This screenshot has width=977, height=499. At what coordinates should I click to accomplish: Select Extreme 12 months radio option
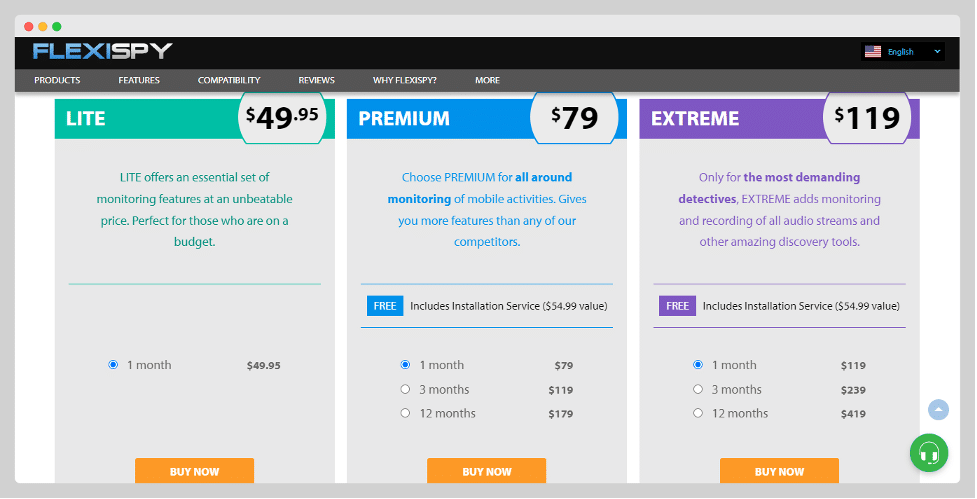click(x=697, y=413)
